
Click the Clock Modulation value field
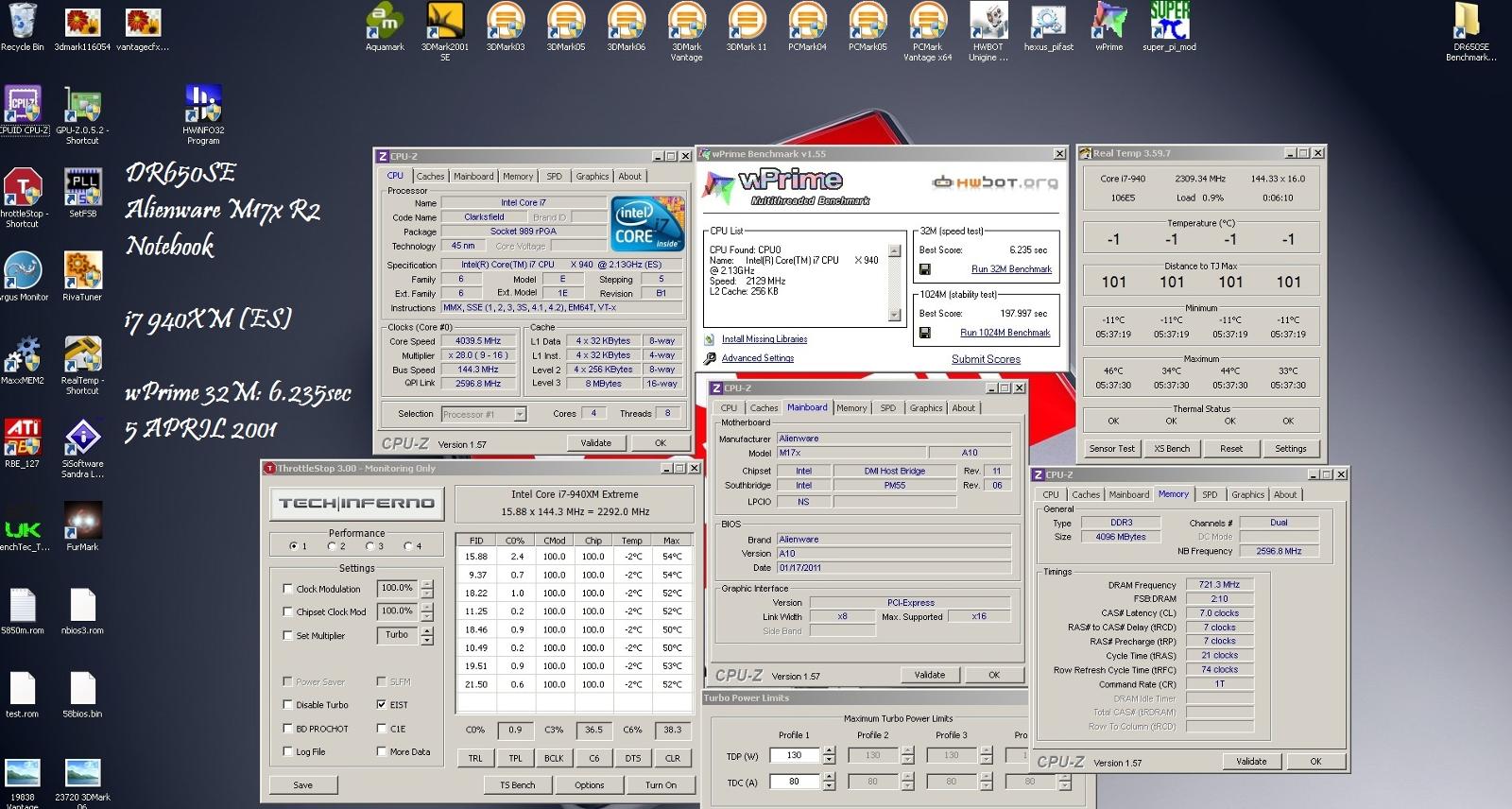tap(397, 588)
